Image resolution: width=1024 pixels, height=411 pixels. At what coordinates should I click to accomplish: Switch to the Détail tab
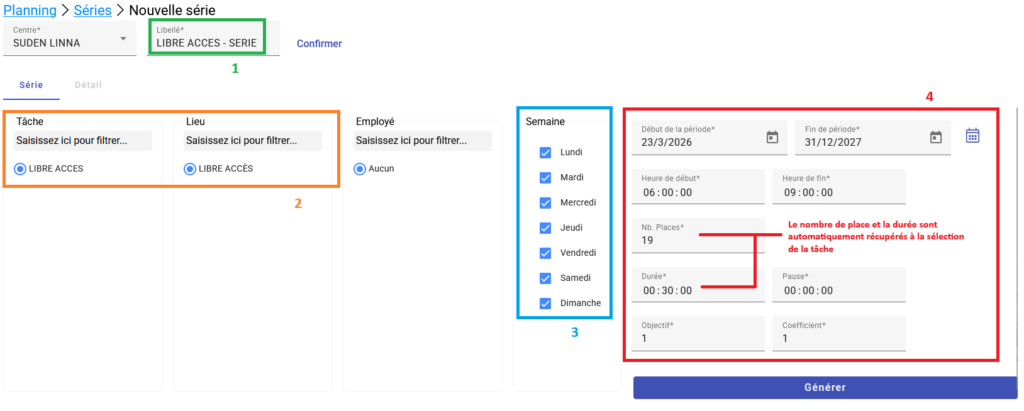pos(89,86)
